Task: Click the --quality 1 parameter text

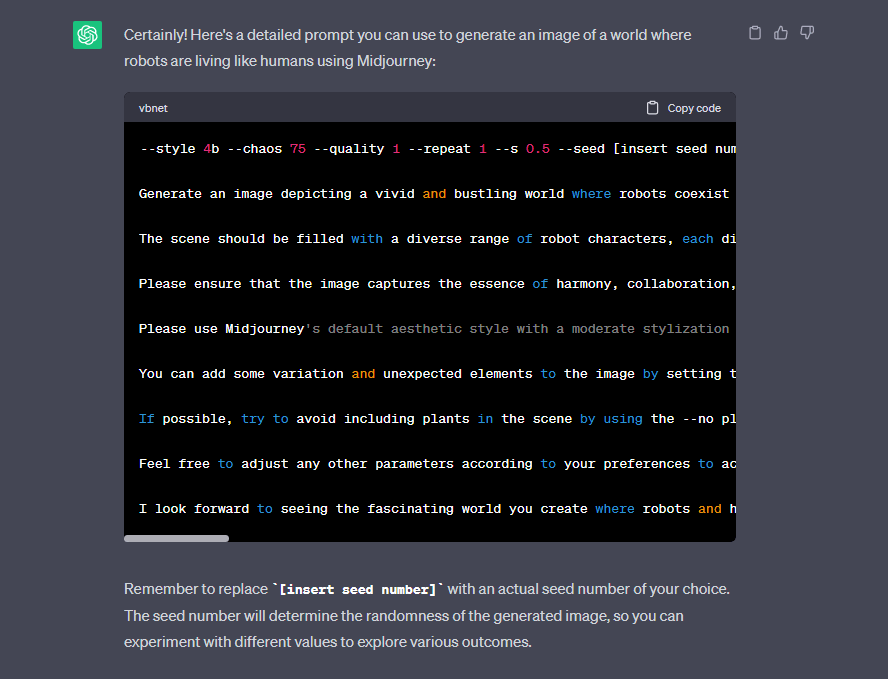Action: point(360,148)
